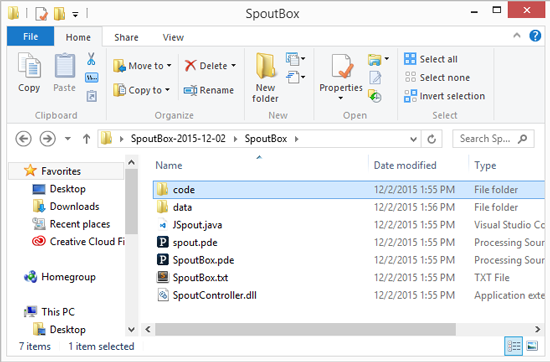Viewport: 550px width, 362px height.
Task: Click the Edit icon in Open group
Action: (375, 78)
